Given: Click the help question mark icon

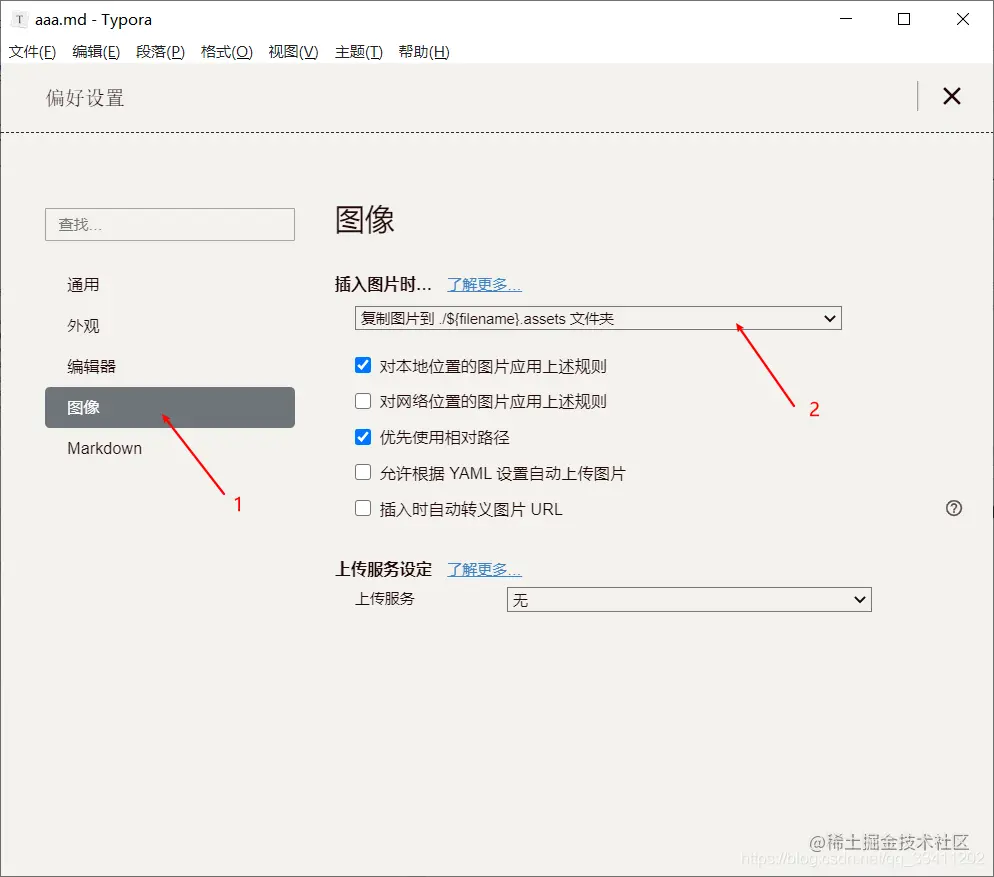Looking at the screenshot, I should tap(954, 508).
